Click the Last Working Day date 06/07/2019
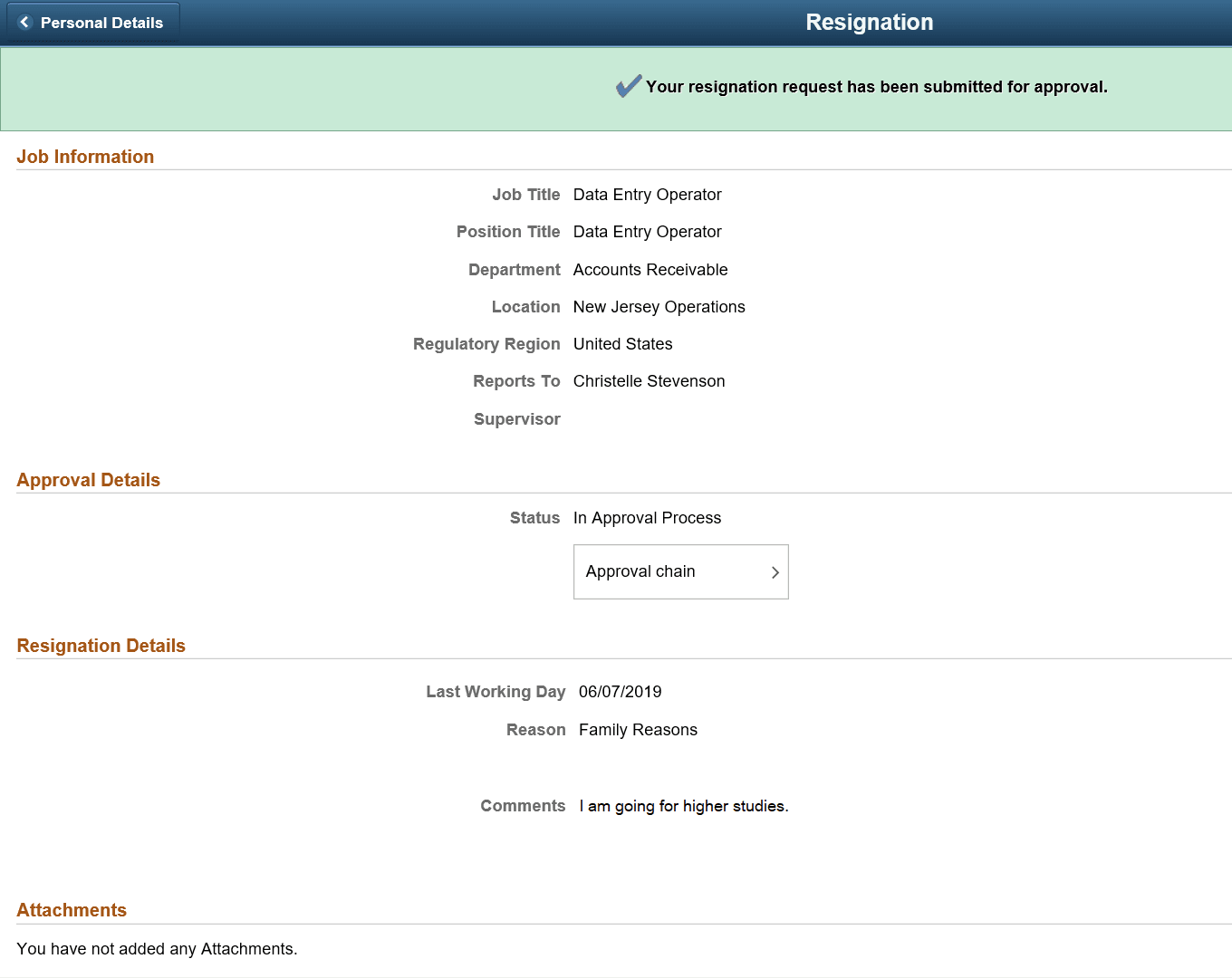Screen dimensions: 1232x978 click(x=620, y=691)
